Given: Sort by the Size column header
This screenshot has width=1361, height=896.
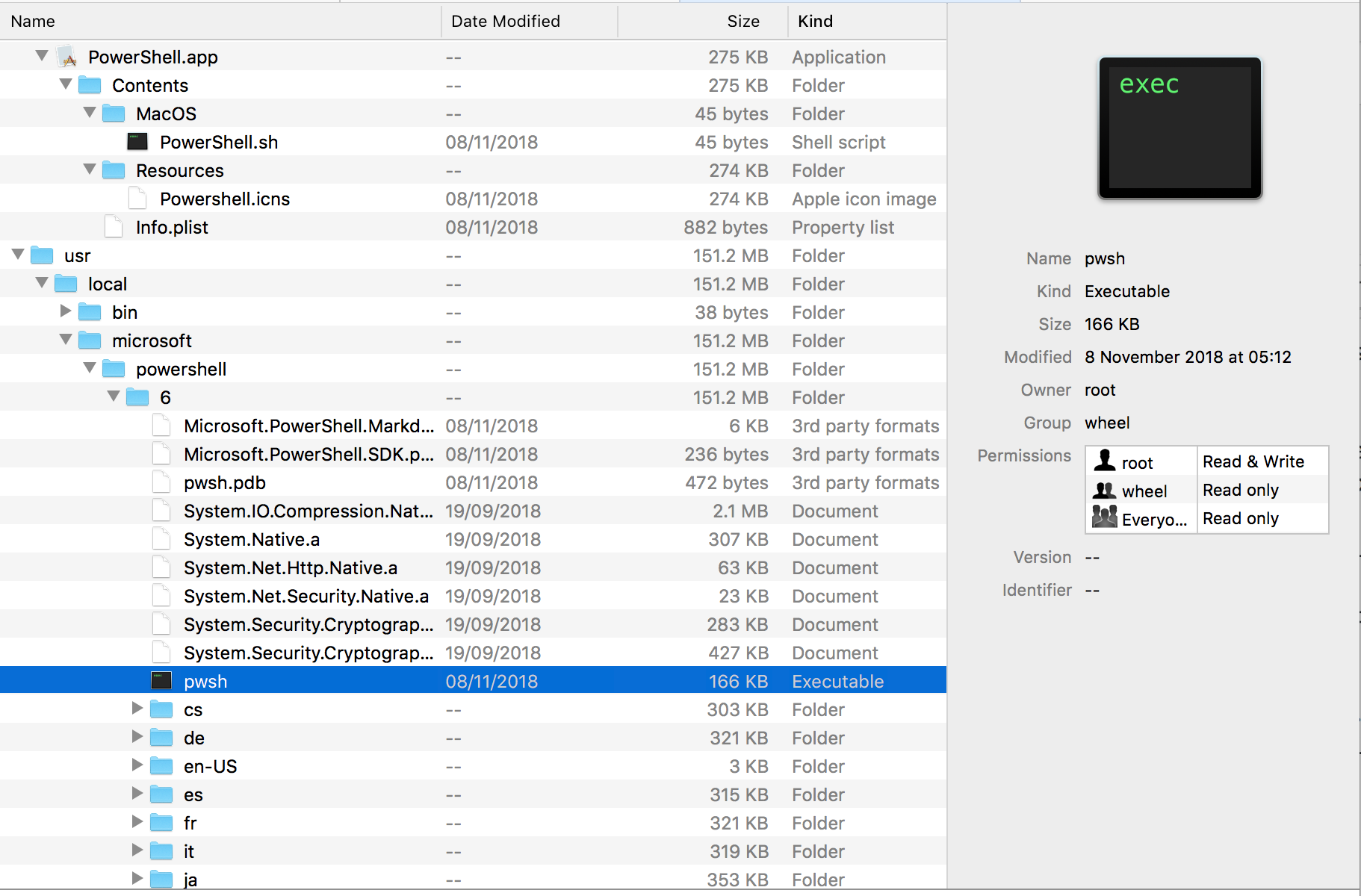Looking at the screenshot, I should (703, 21).
